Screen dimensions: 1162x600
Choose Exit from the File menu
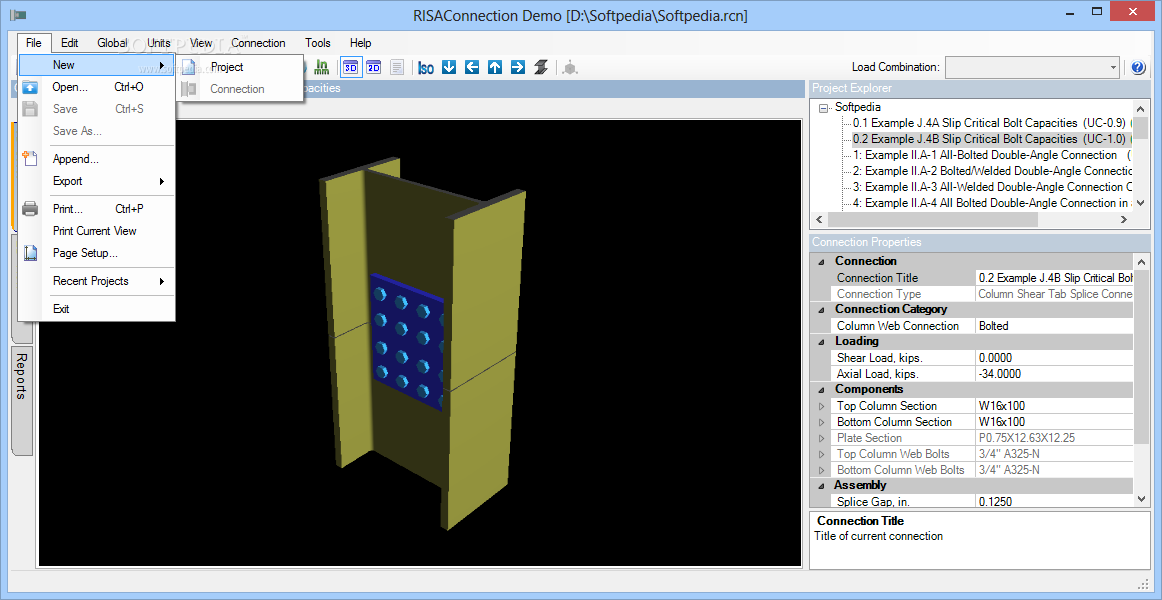pos(97,309)
